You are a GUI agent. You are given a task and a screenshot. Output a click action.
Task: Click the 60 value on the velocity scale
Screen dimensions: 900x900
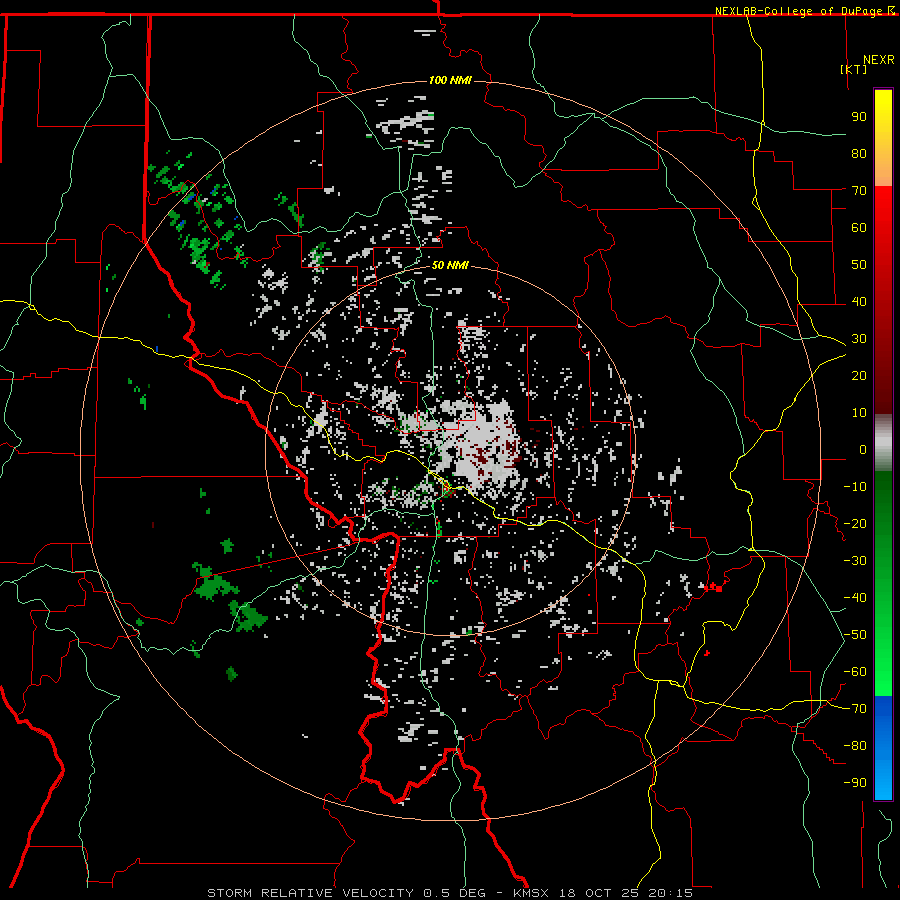point(859,227)
